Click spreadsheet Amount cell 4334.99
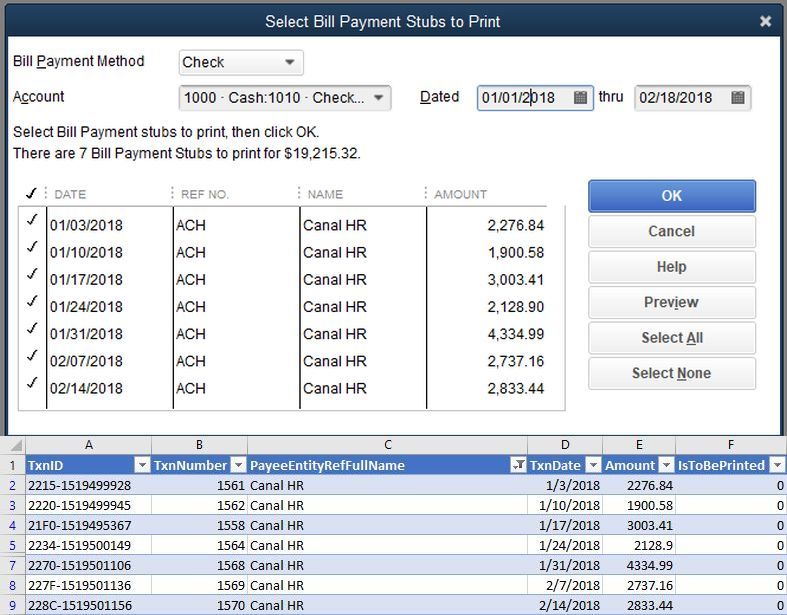This screenshot has width=787, height=615. (x=639, y=565)
